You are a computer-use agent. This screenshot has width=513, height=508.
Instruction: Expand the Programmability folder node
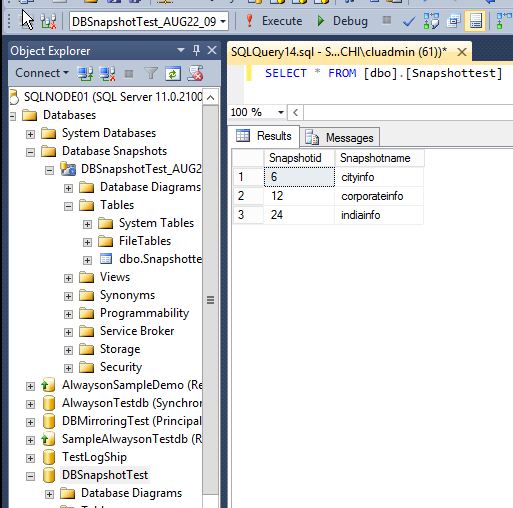pos(68,314)
